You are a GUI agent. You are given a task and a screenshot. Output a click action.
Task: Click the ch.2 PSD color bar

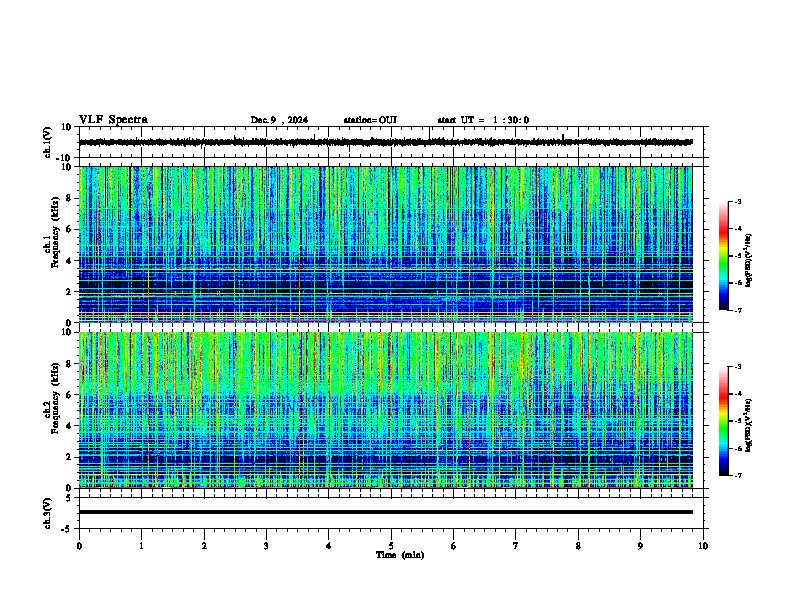(724, 421)
